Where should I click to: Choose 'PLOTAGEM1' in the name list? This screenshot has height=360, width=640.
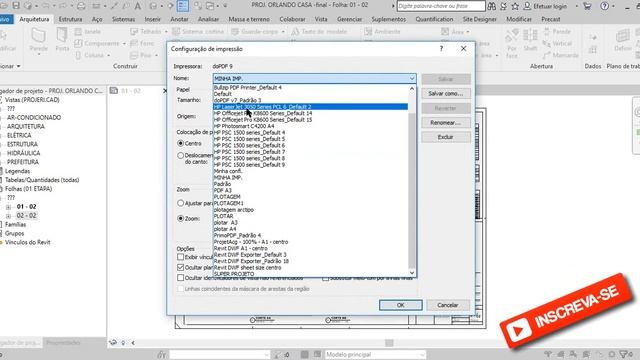click(x=229, y=203)
